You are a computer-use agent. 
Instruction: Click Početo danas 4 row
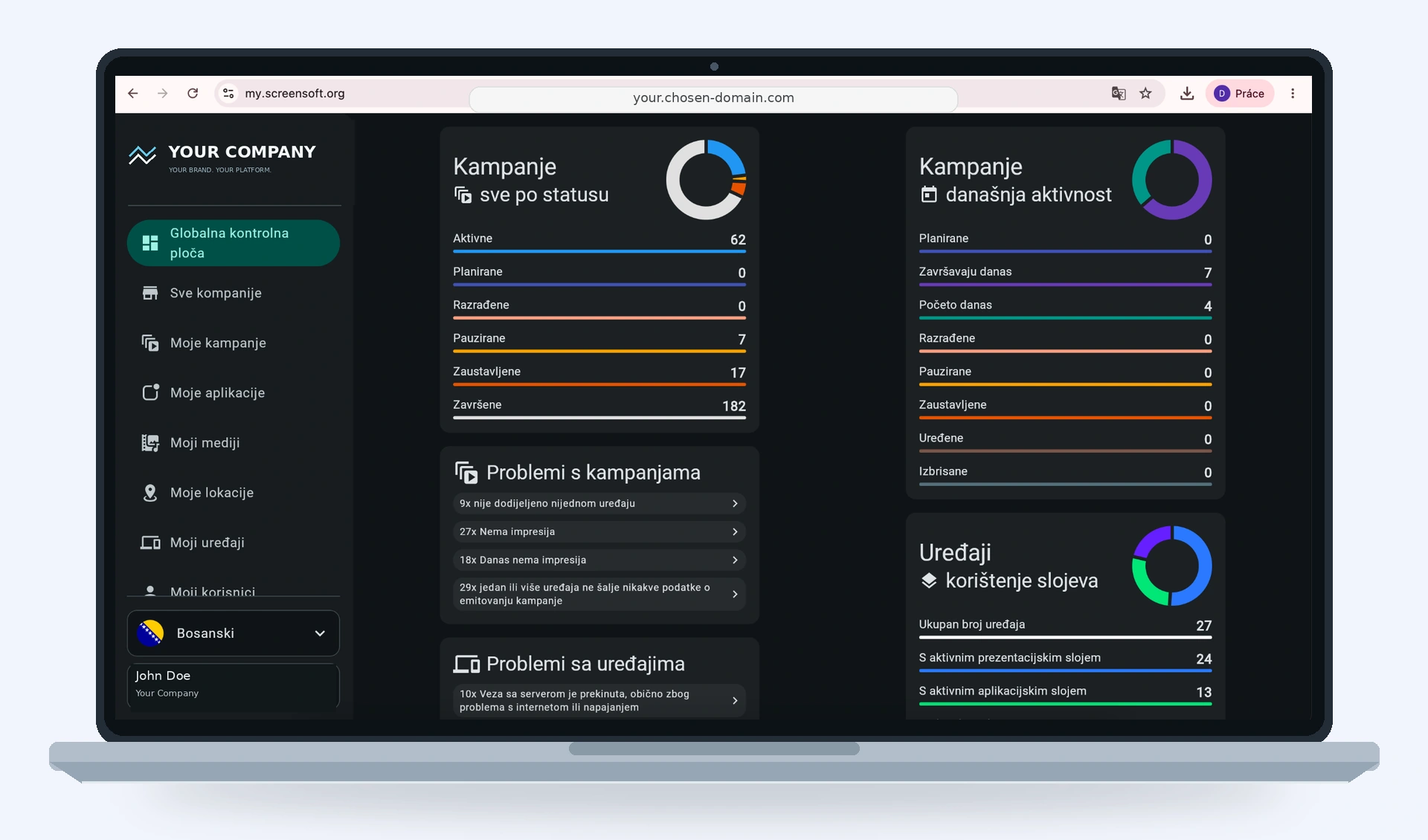pos(1065,308)
